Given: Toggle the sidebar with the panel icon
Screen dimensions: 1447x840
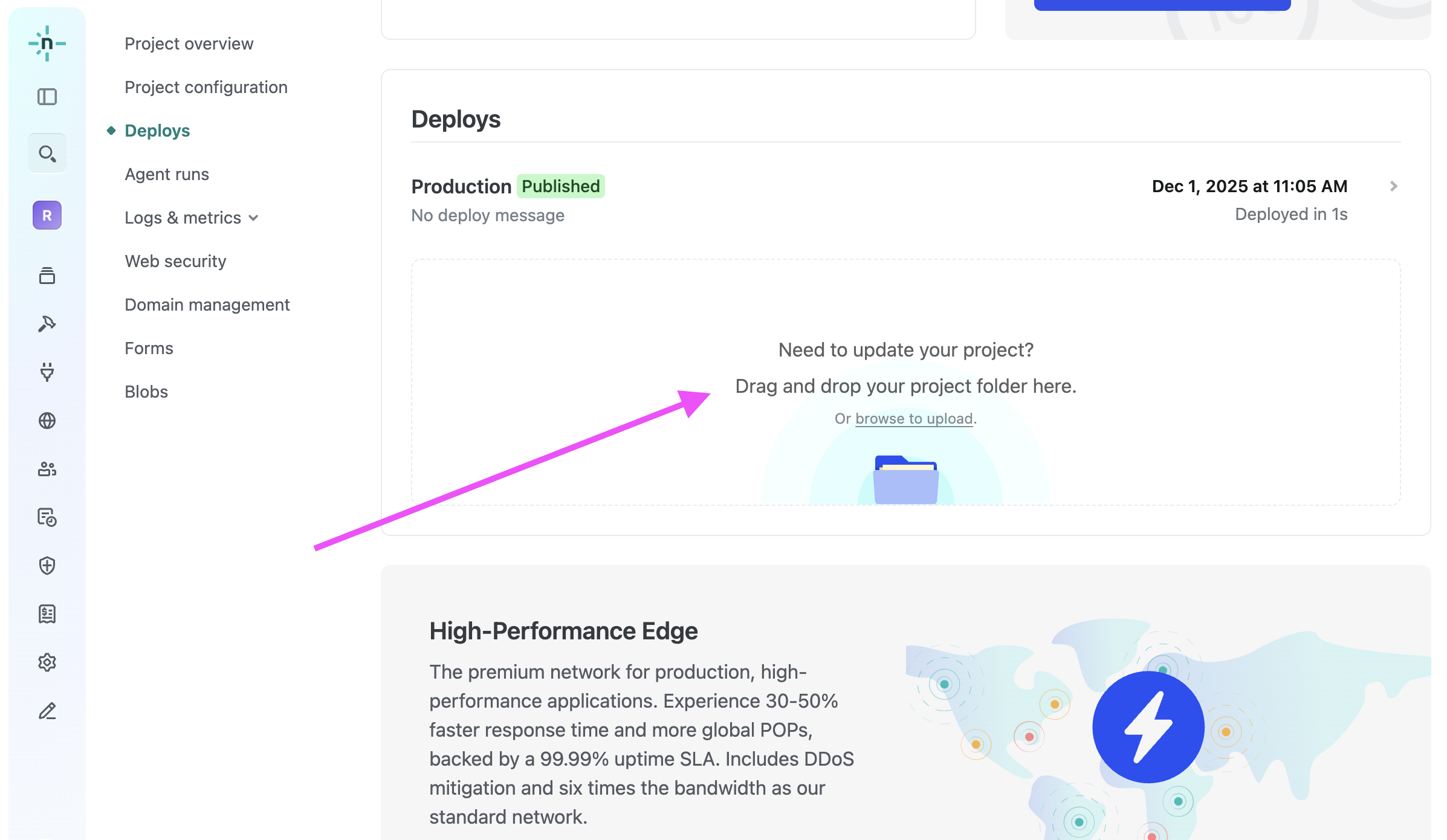Looking at the screenshot, I should pos(47,97).
